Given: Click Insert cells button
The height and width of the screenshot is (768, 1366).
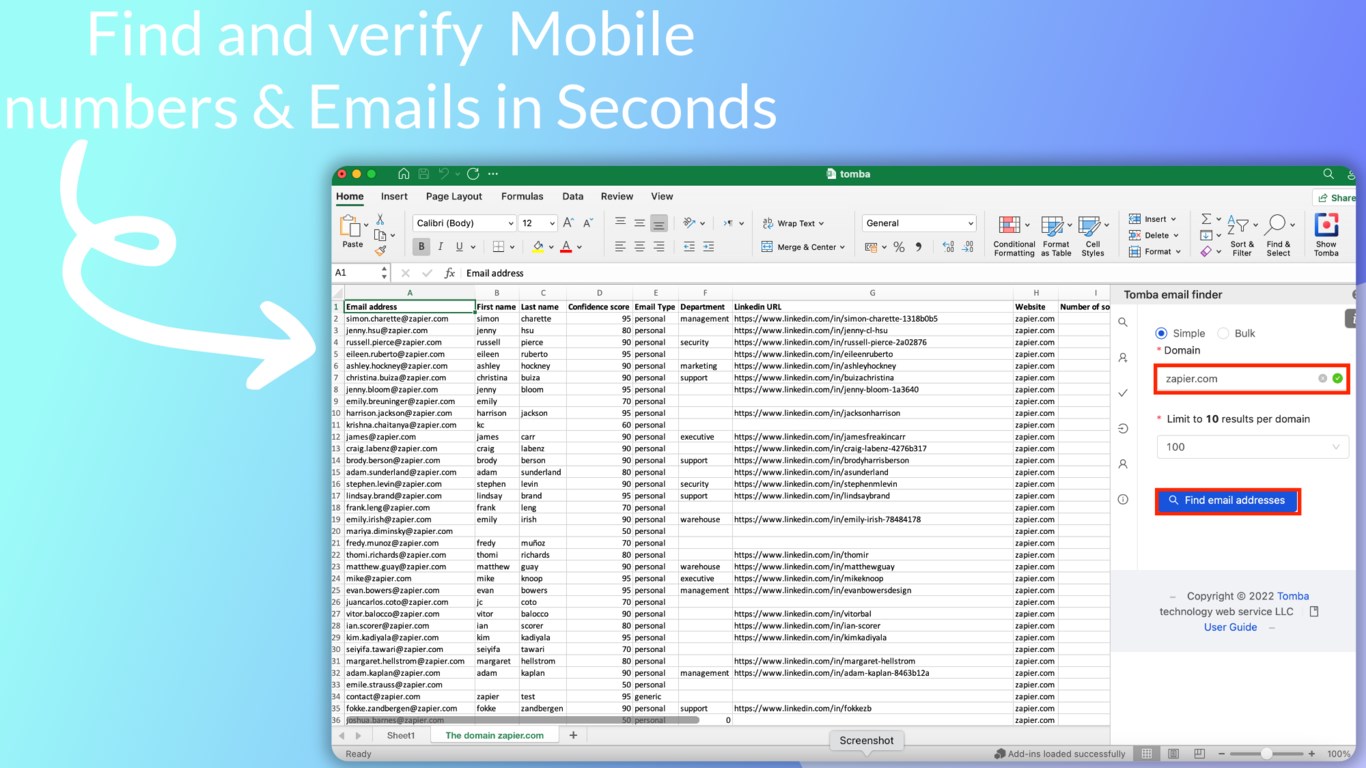Looking at the screenshot, I should [1152, 219].
